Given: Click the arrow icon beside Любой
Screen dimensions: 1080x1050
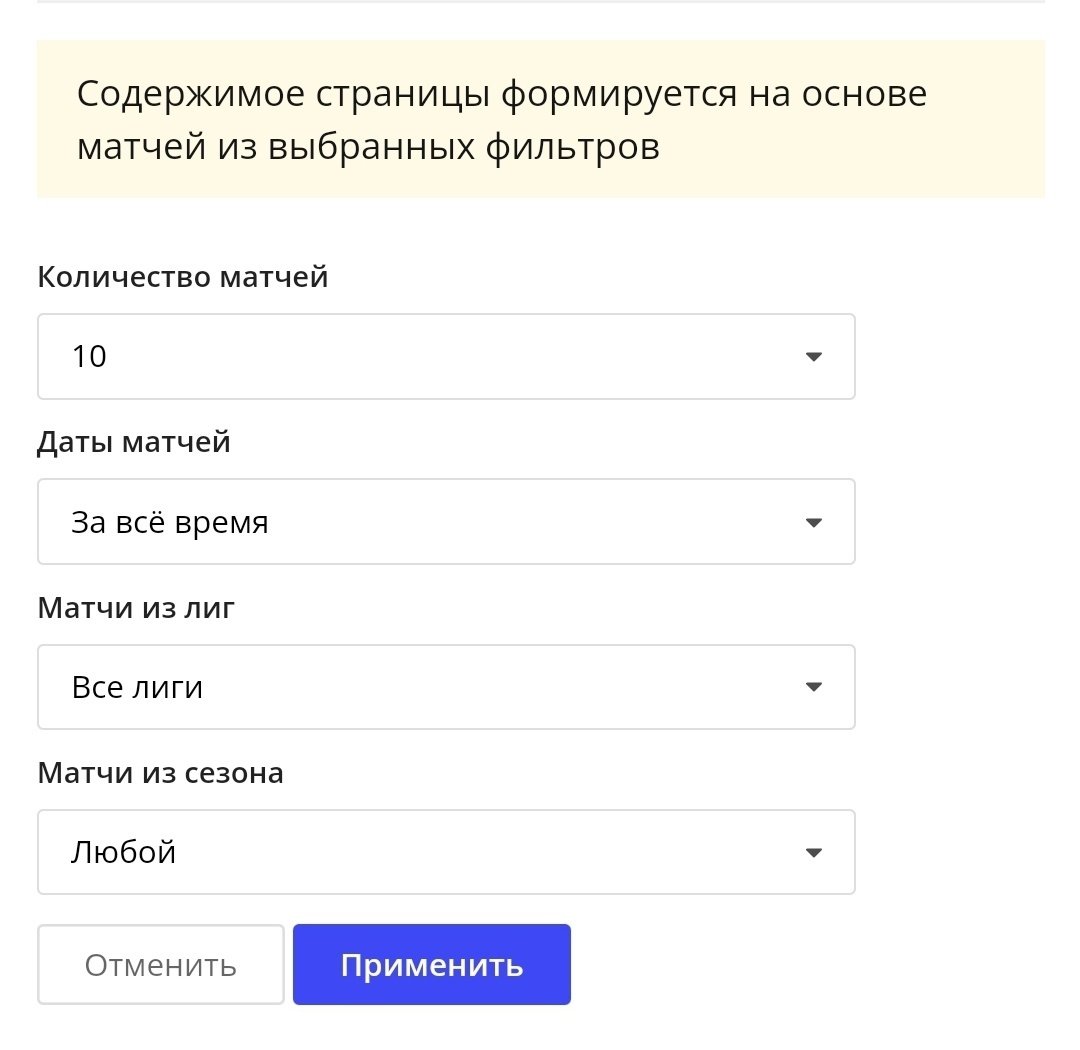Looking at the screenshot, I should pos(814,852).
